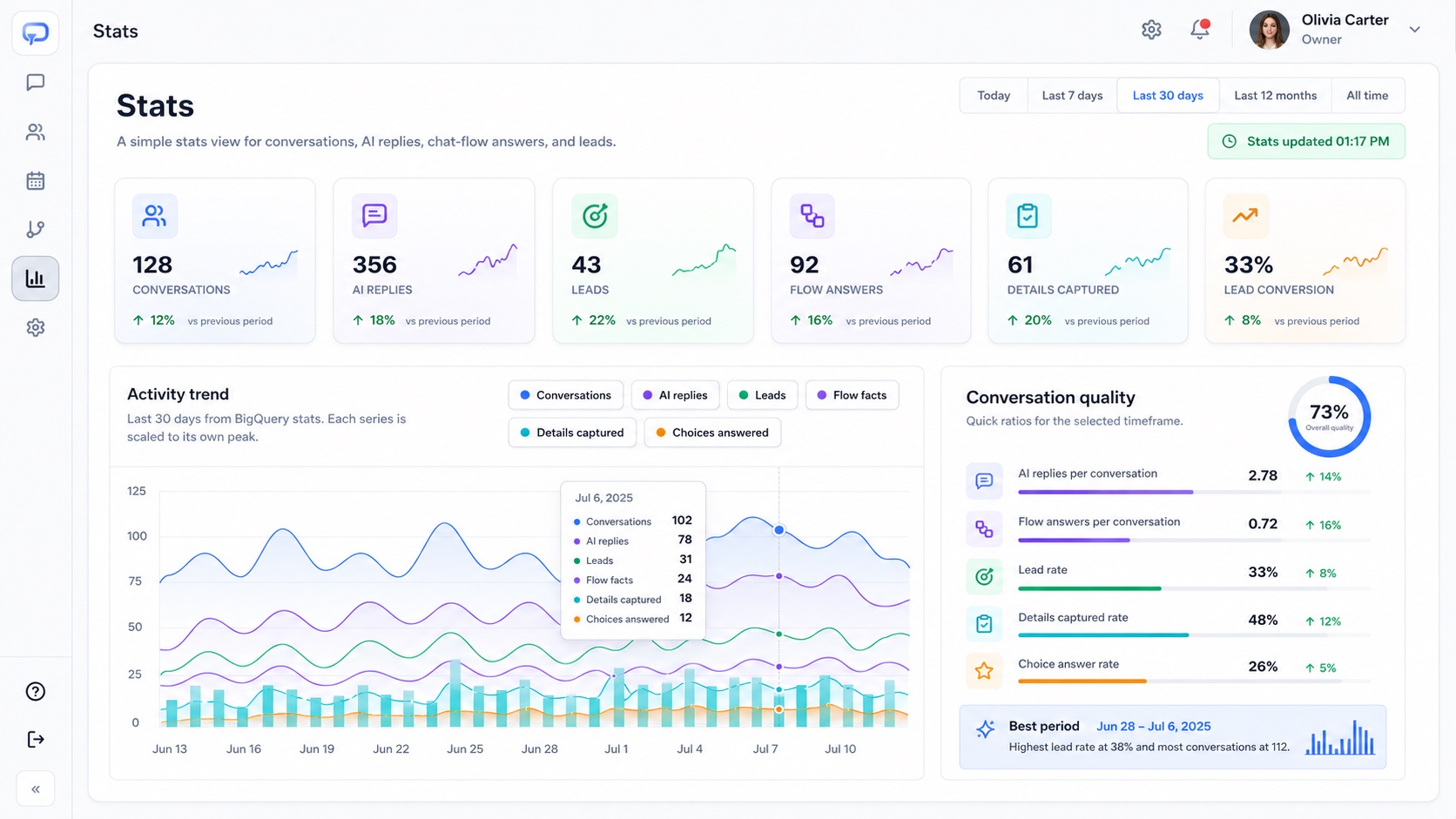The height and width of the screenshot is (819, 1456).
Task: Click the Jun 25 x-axis label
Action: pos(465,749)
